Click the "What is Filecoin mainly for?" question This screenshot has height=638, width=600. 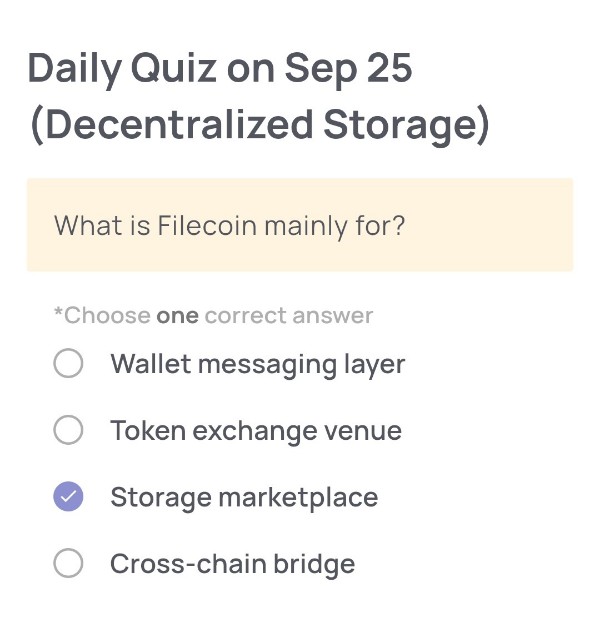pyautogui.click(x=229, y=225)
